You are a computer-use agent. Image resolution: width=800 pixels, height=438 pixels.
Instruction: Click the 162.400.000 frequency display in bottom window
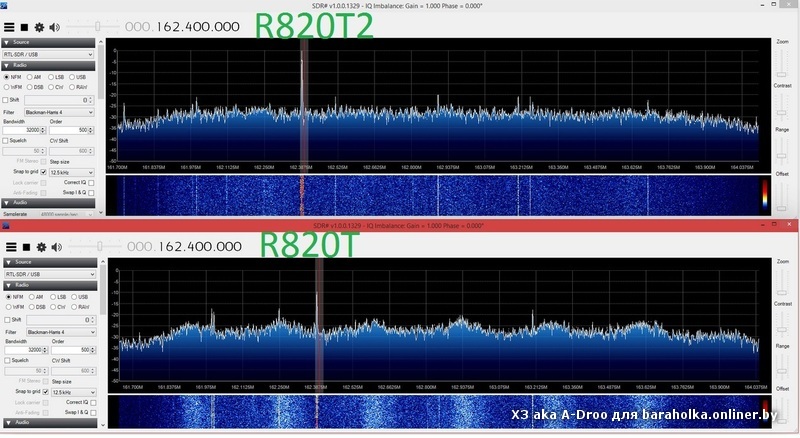[x=184, y=247]
